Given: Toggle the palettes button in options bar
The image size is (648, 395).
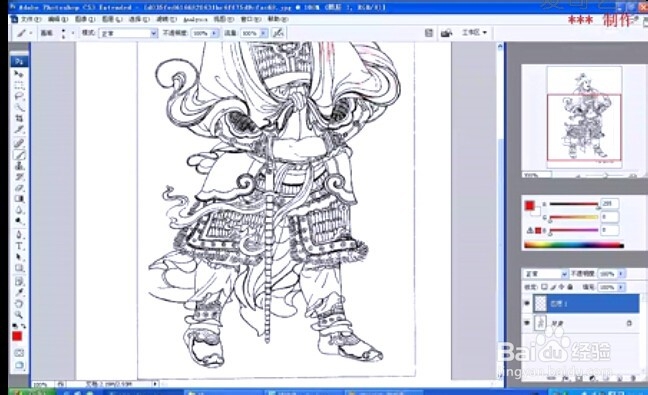Looking at the screenshot, I should pyautogui.click(x=429, y=33).
